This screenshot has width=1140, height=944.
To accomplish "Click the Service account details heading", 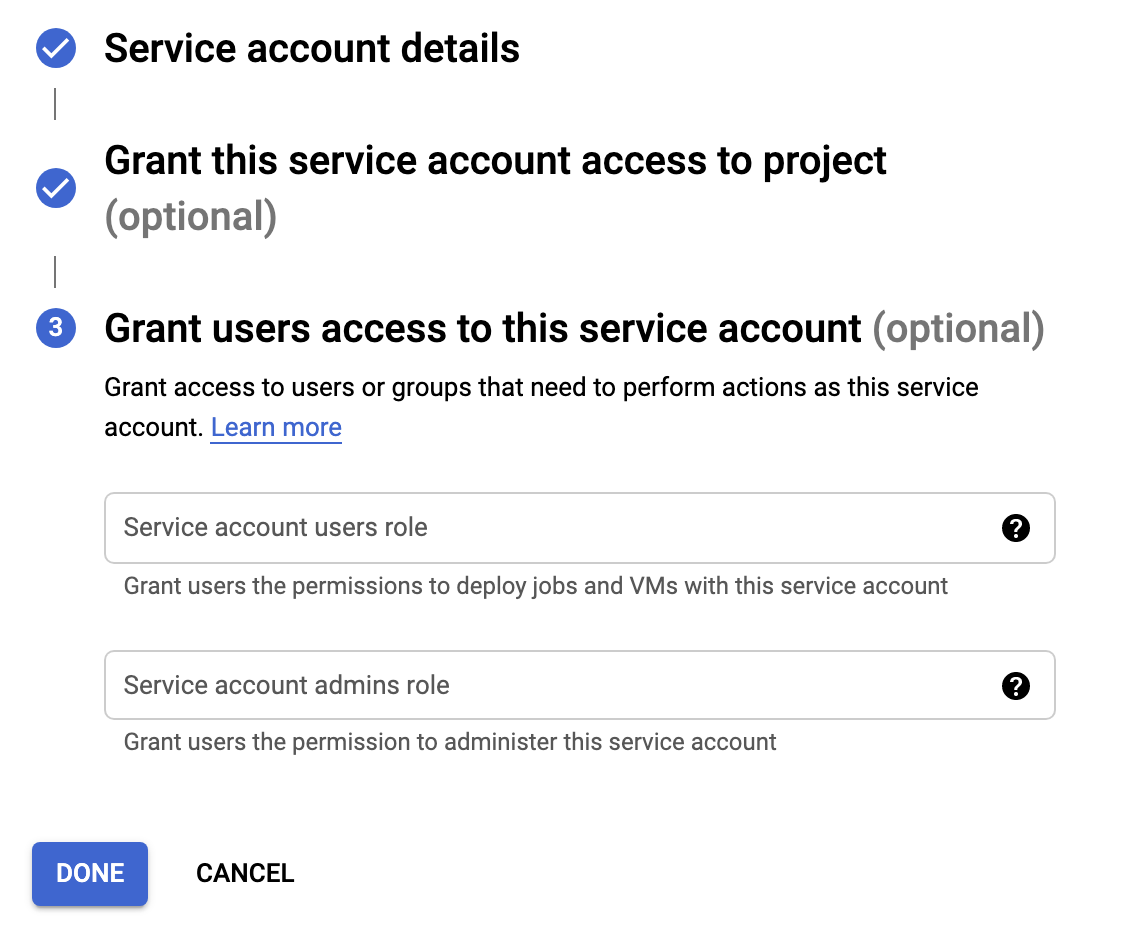I will [312, 47].
